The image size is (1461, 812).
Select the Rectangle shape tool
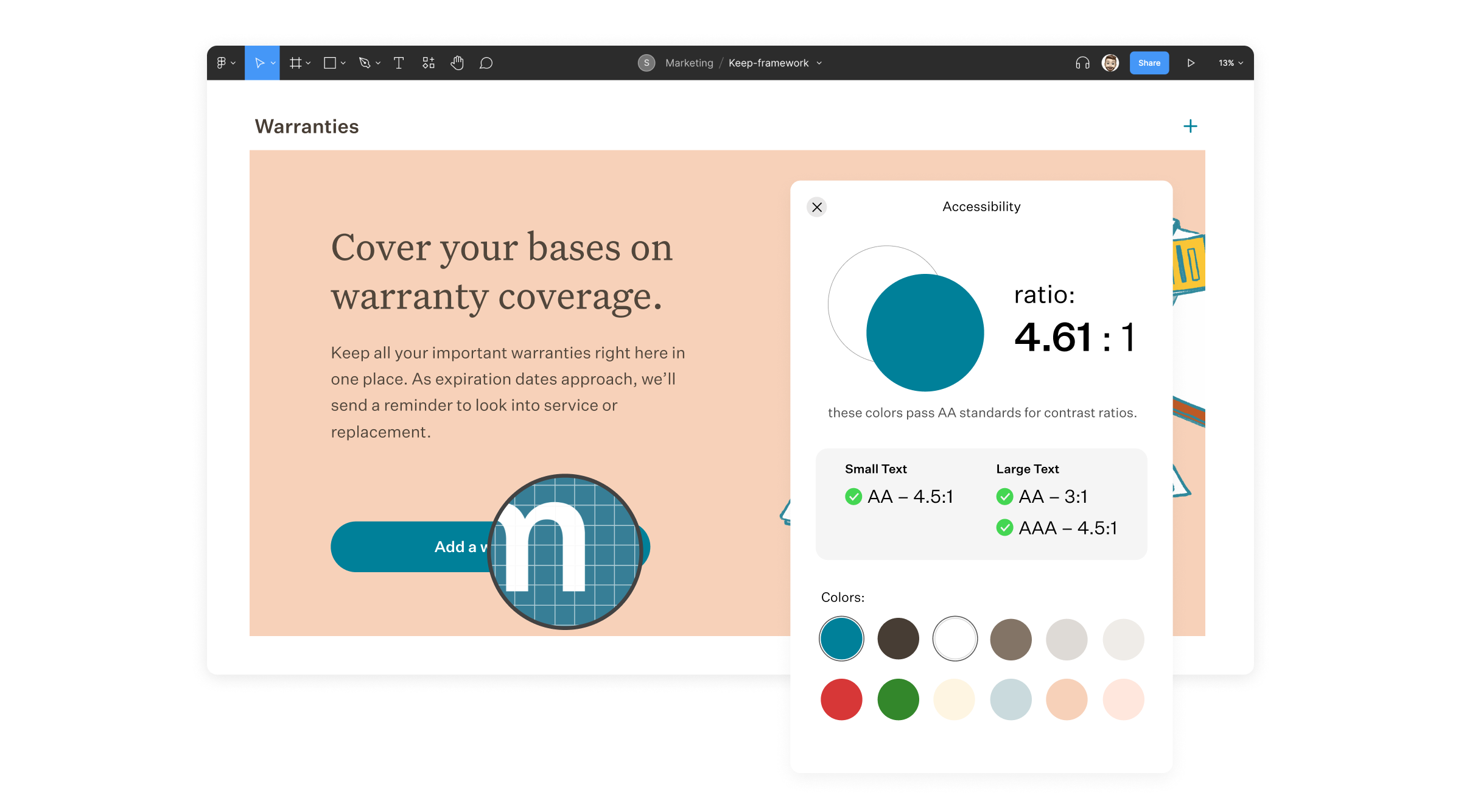330,63
